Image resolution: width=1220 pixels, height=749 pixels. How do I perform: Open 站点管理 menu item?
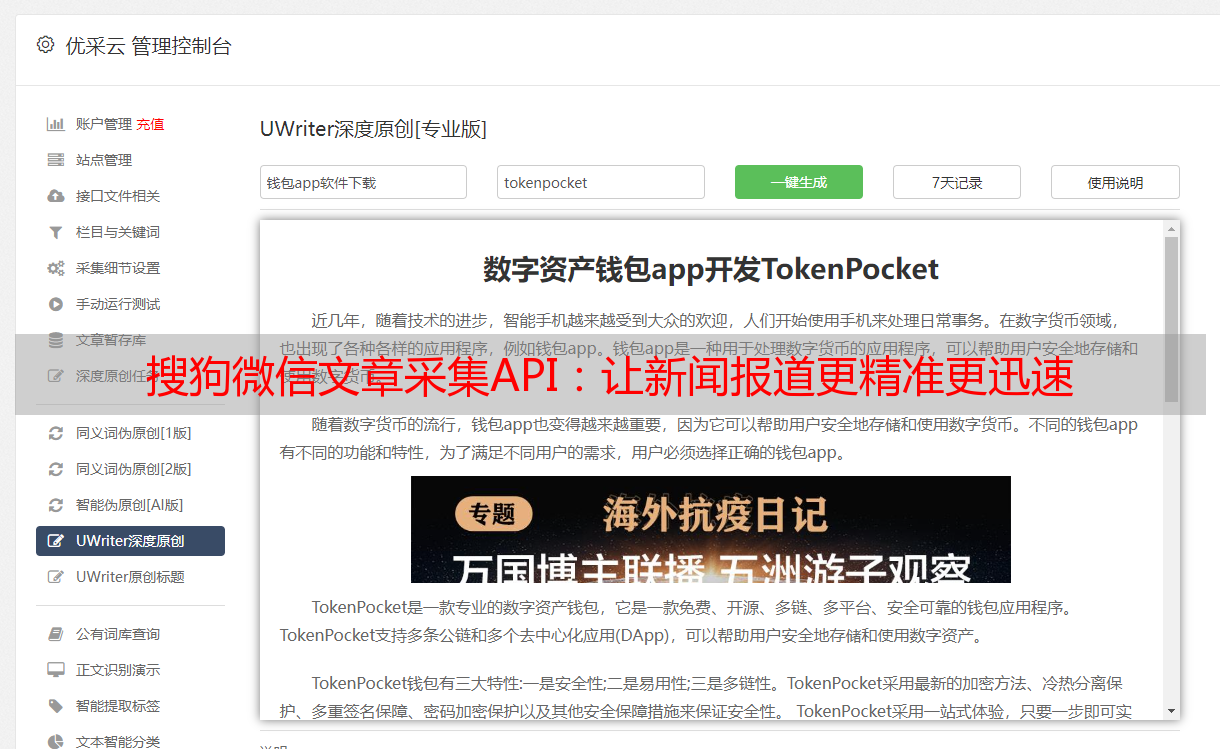click(104, 160)
